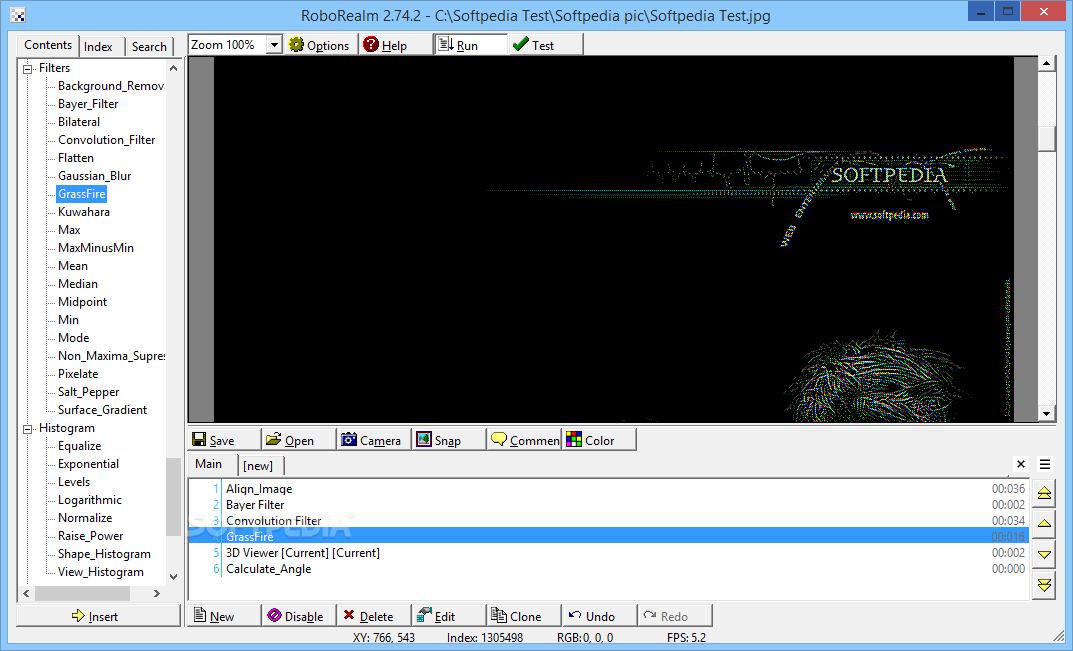Open Help with the question mark icon
The height and width of the screenshot is (651, 1073).
(394, 45)
